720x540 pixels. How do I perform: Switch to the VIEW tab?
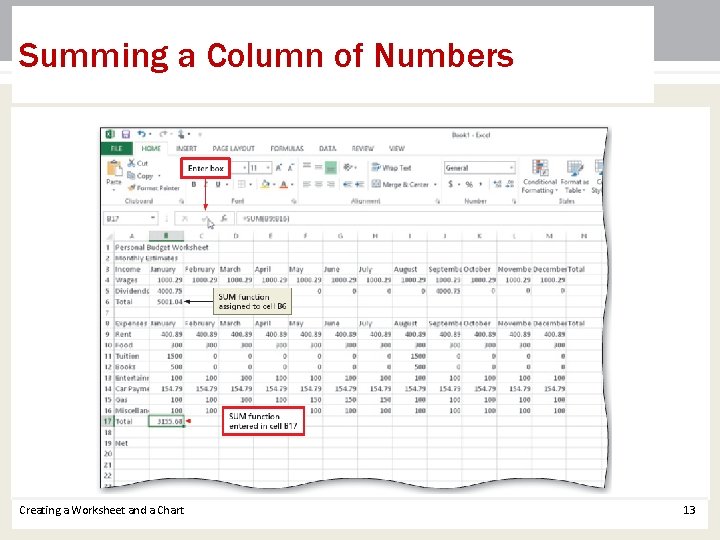click(x=397, y=148)
